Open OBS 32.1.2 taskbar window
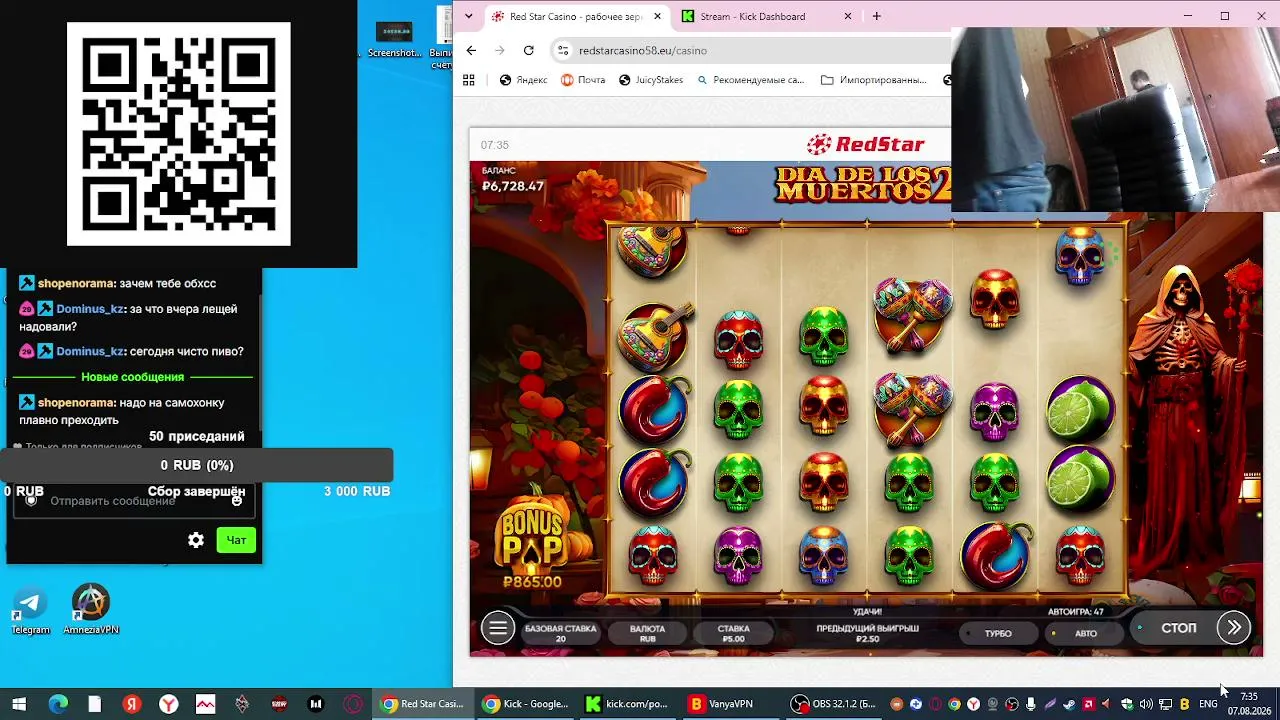1280x720 pixels. [x=834, y=704]
